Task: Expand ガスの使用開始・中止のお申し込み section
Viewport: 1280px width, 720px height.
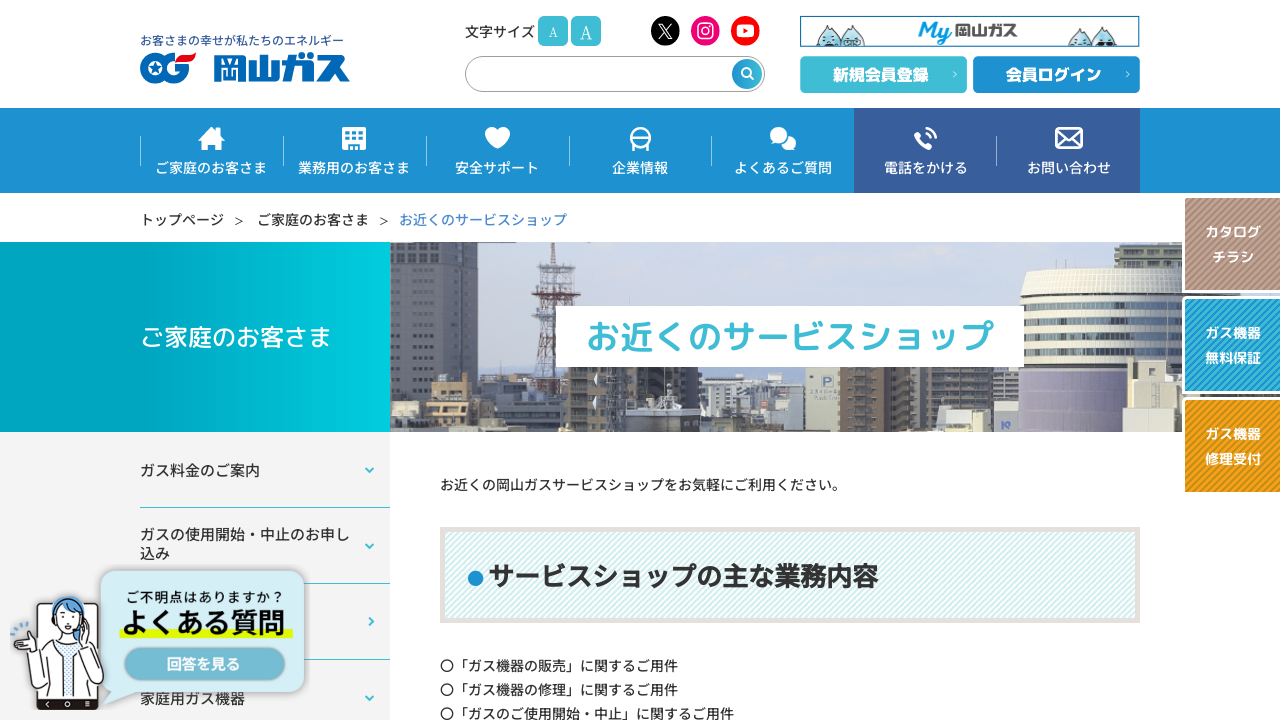Action: tap(369, 546)
